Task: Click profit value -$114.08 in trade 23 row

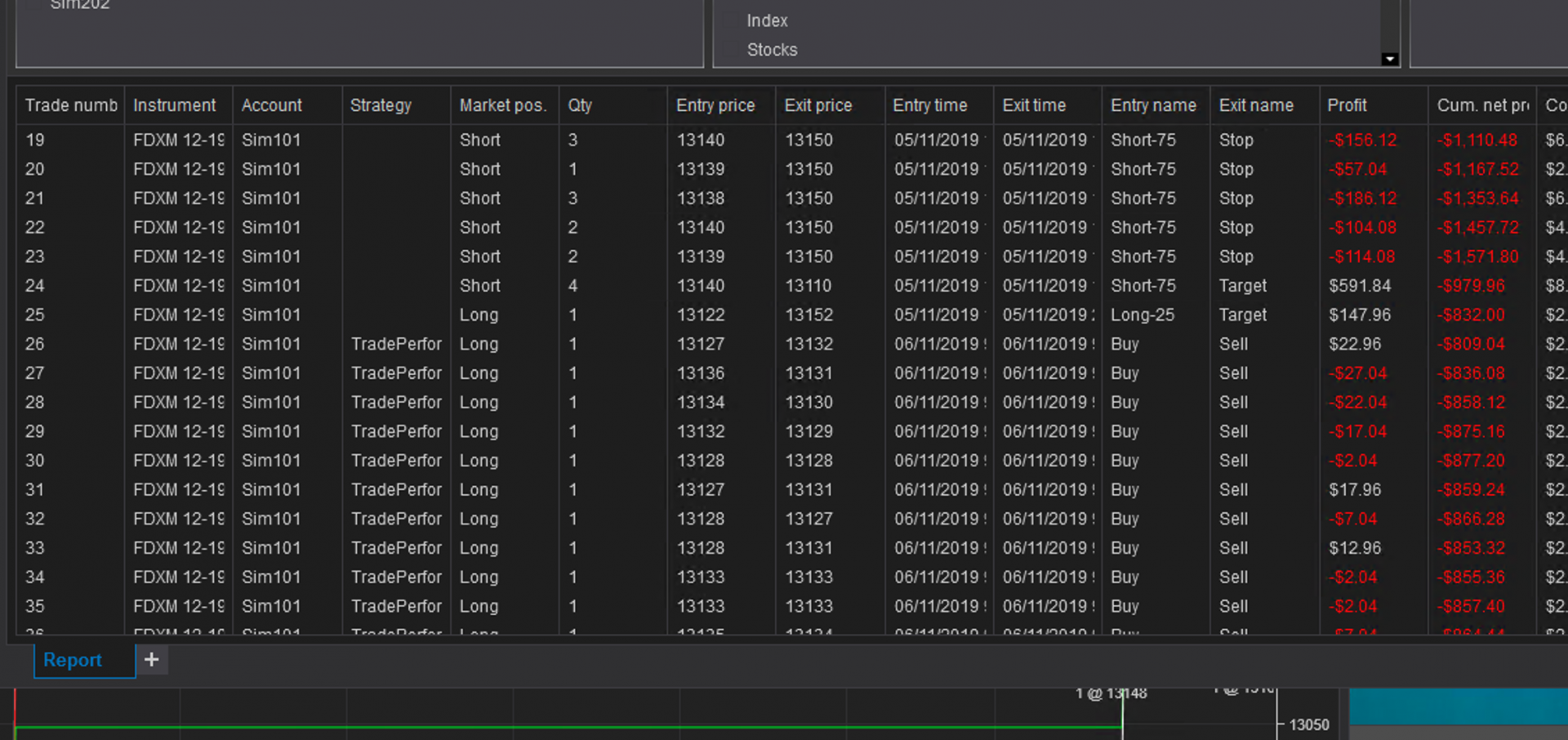Action: (x=1361, y=257)
